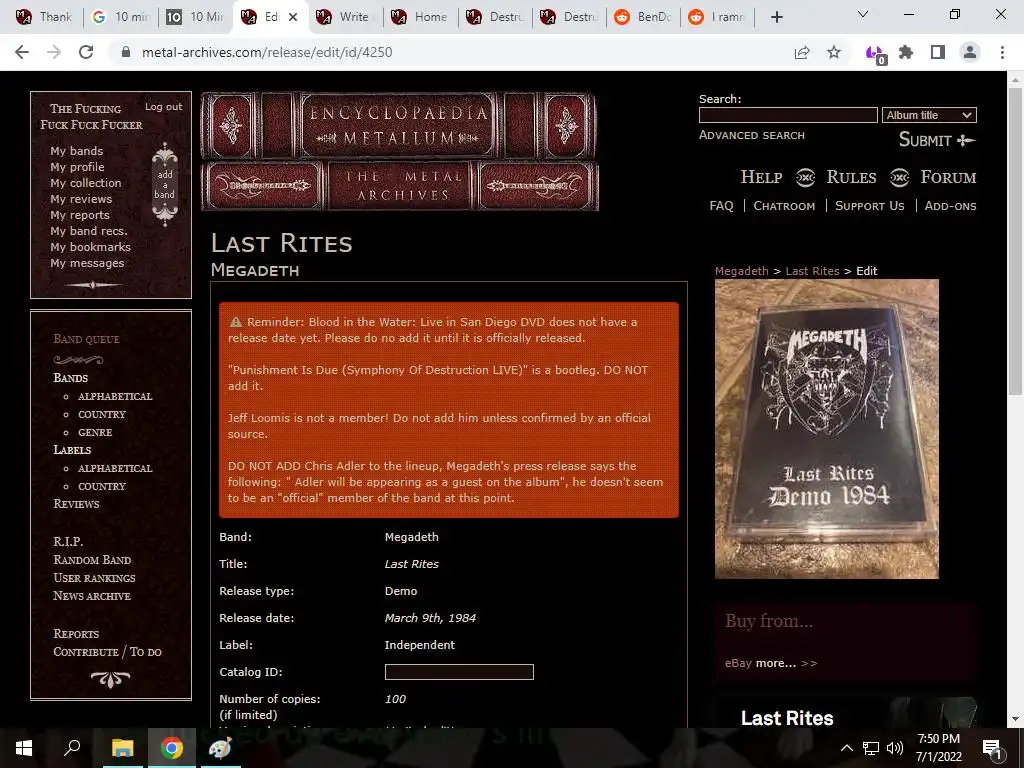Click the add a band ornament button
Screen dimensions: 1024x768
point(165,184)
